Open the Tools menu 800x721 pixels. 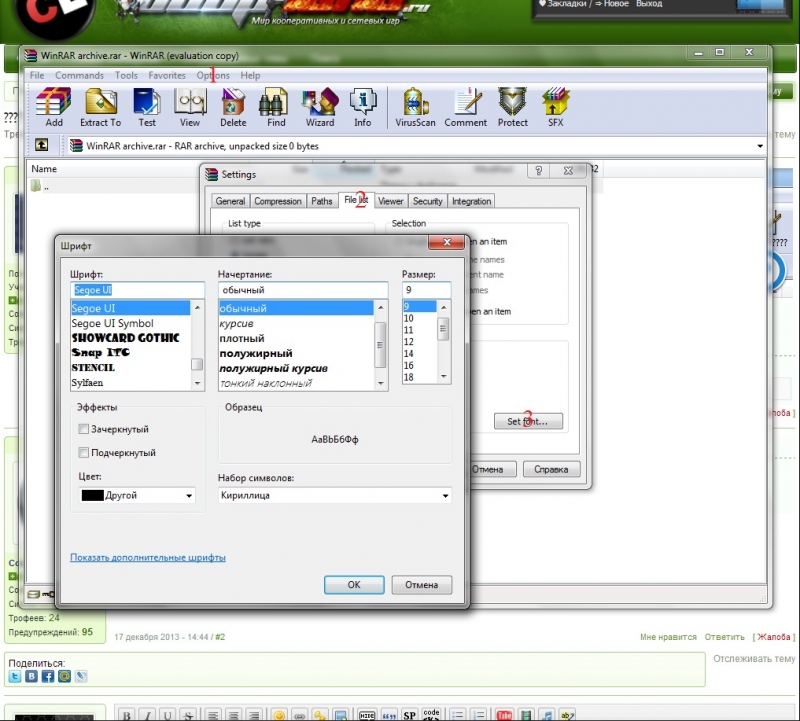click(126, 75)
